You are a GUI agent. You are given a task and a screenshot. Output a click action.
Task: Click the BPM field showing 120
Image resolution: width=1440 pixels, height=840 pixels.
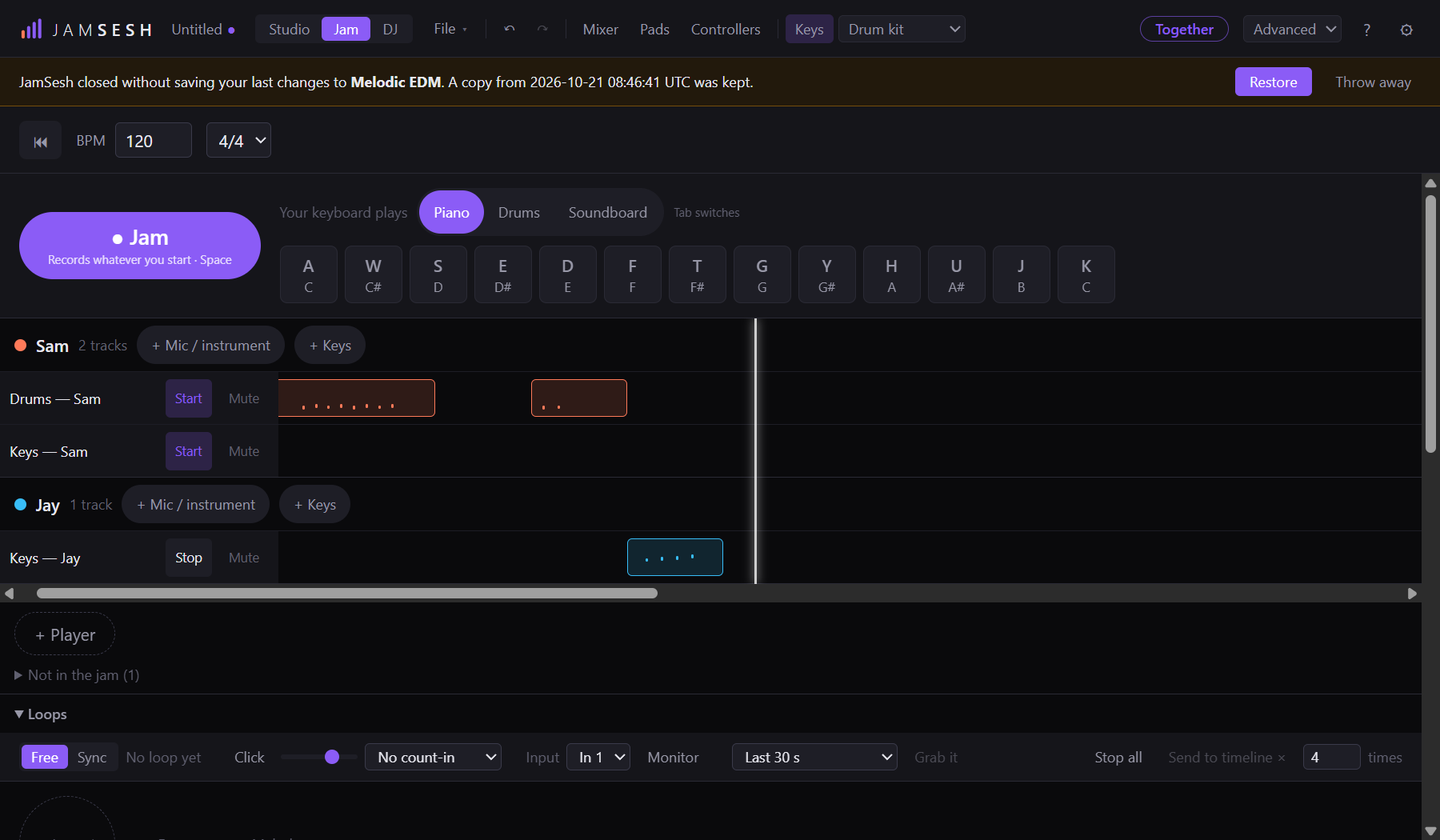point(154,140)
